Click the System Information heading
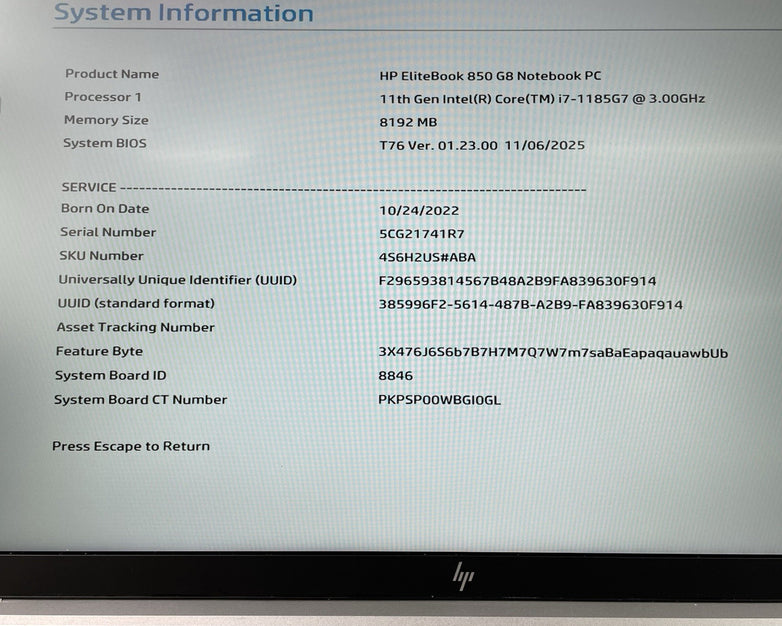The image size is (782, 626). pyautogui.click(x=184, y=12)
